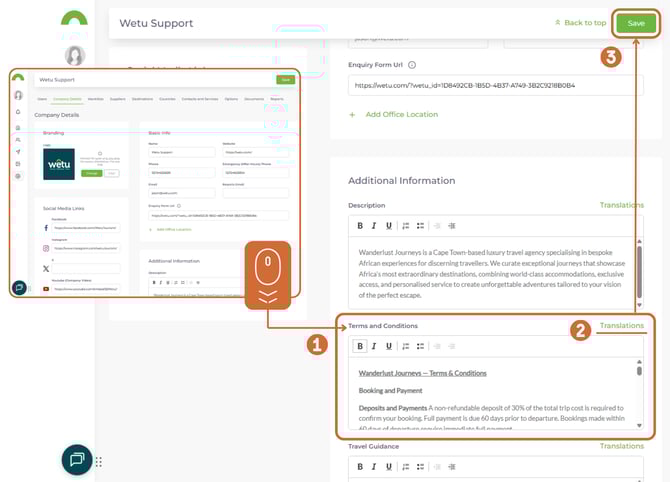Click the indent icon in Travel Guidance toolbar
The image size is (670, 482).
[452, 467]
